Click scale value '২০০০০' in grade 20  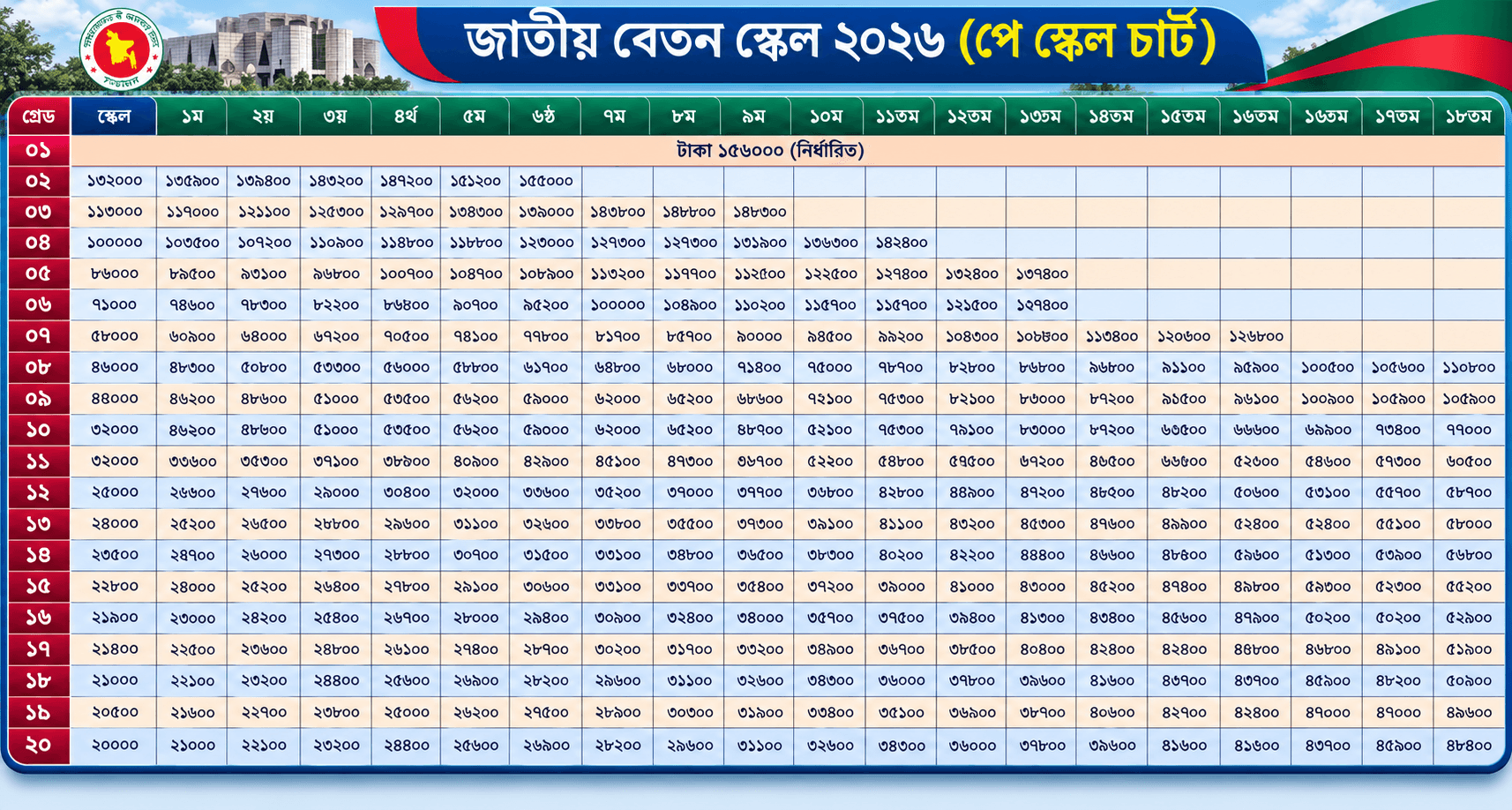[115, 746]
